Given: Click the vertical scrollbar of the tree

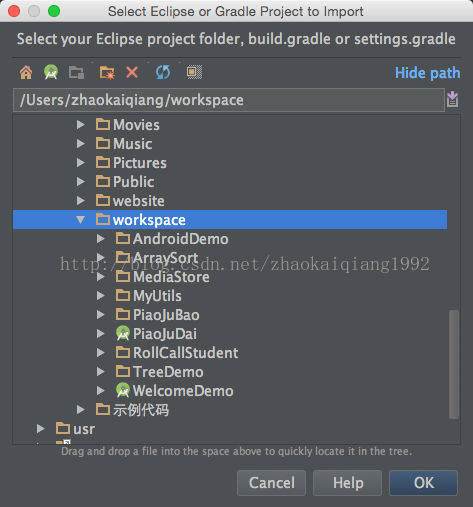Looking at the screenshot, I should 454,364.
